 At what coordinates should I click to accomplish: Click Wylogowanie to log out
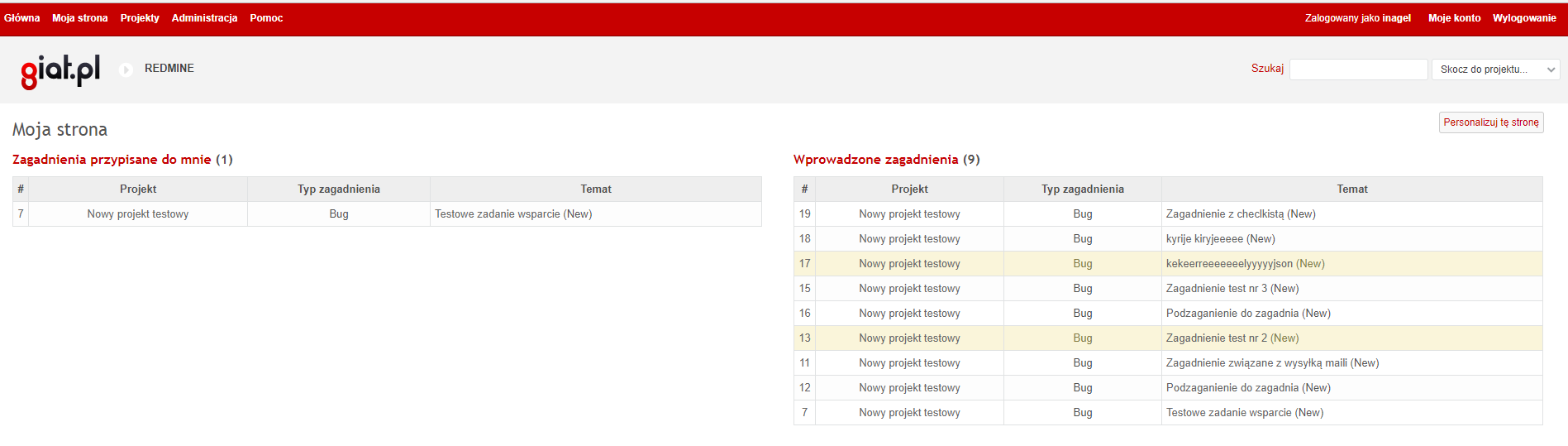point(1524,18)
